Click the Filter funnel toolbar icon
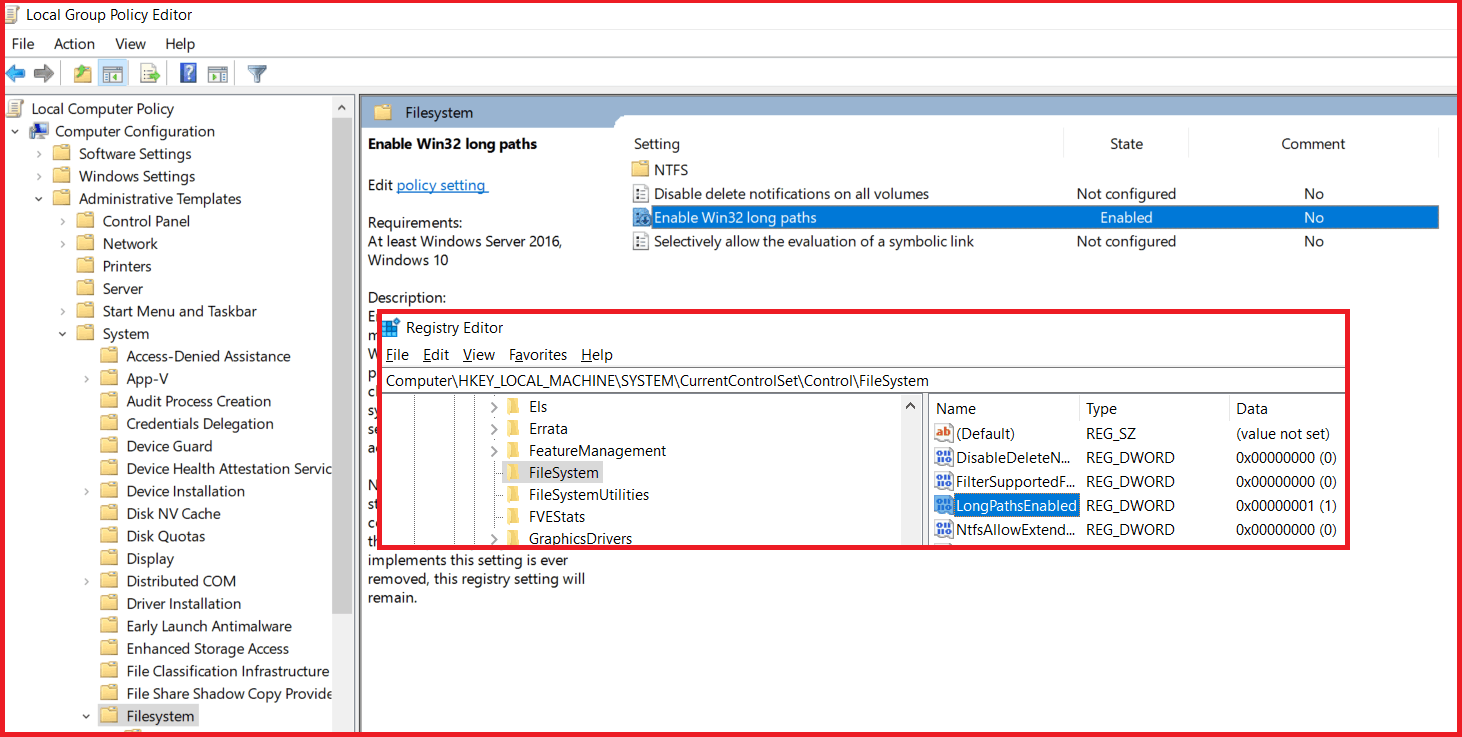This screenshot has height=737, width=1462. pos(257,73)
